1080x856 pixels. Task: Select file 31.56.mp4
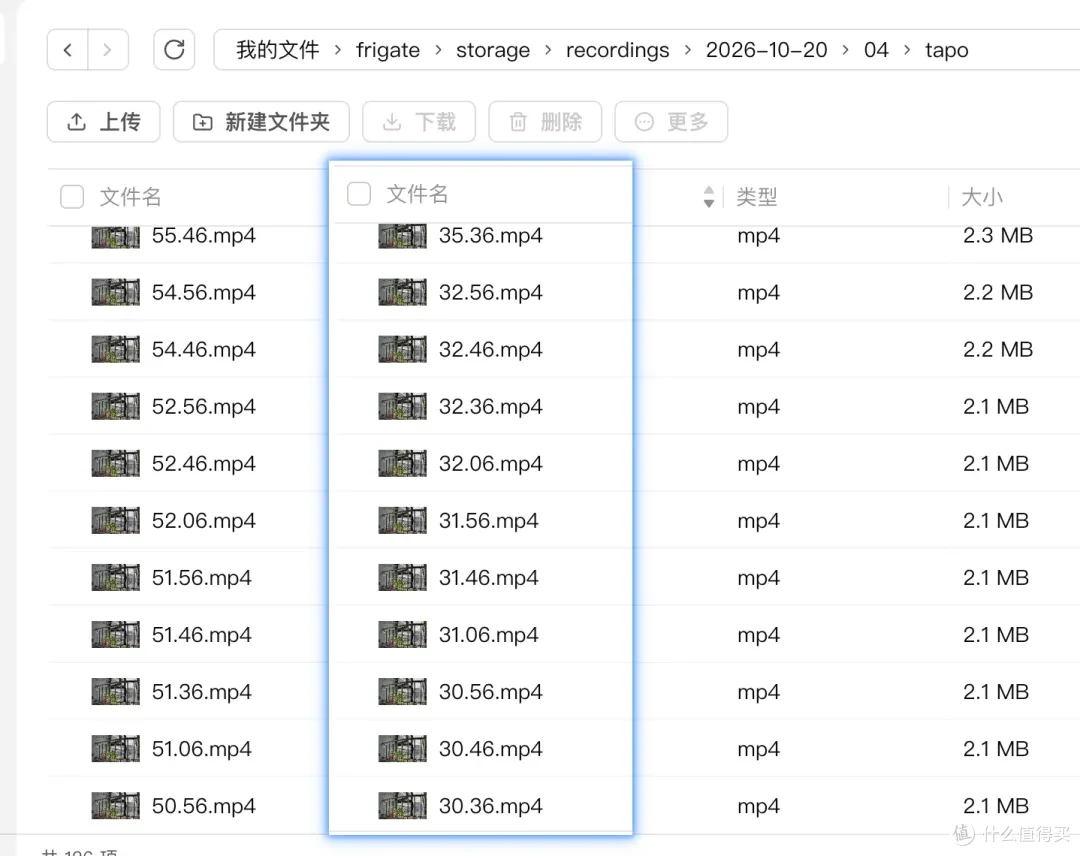click(x=488, y=521)
